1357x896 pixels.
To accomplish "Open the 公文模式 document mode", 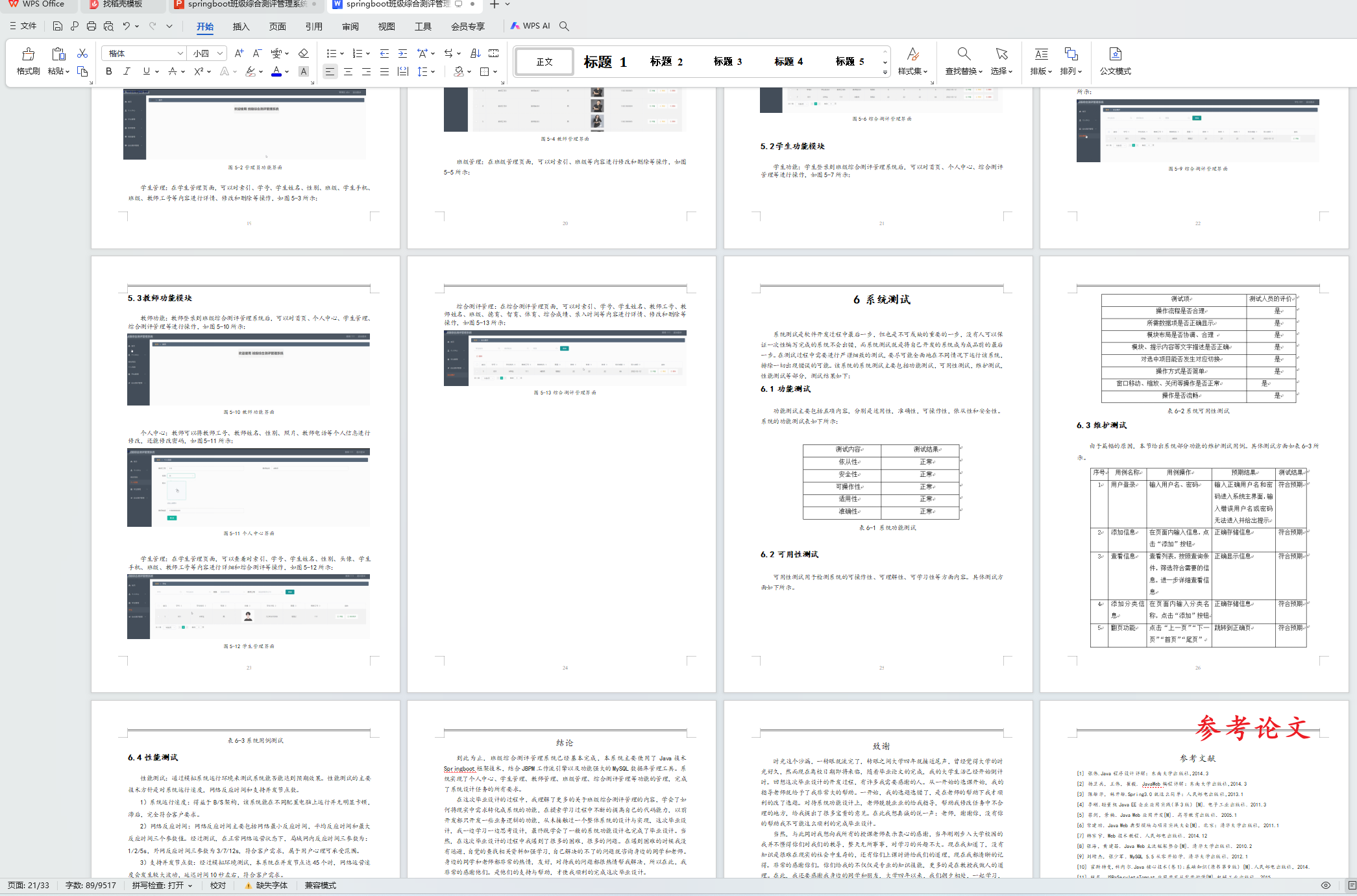I will pyautogui.click(x=1115, y=61).
